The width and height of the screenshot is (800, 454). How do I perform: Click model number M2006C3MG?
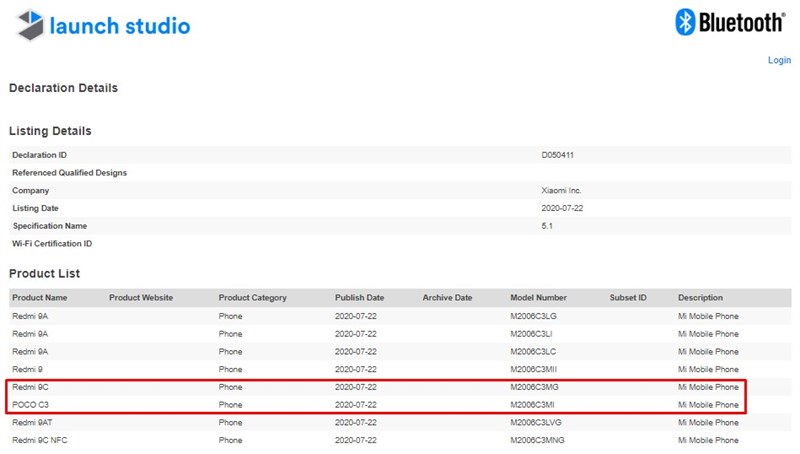(534, 387)
